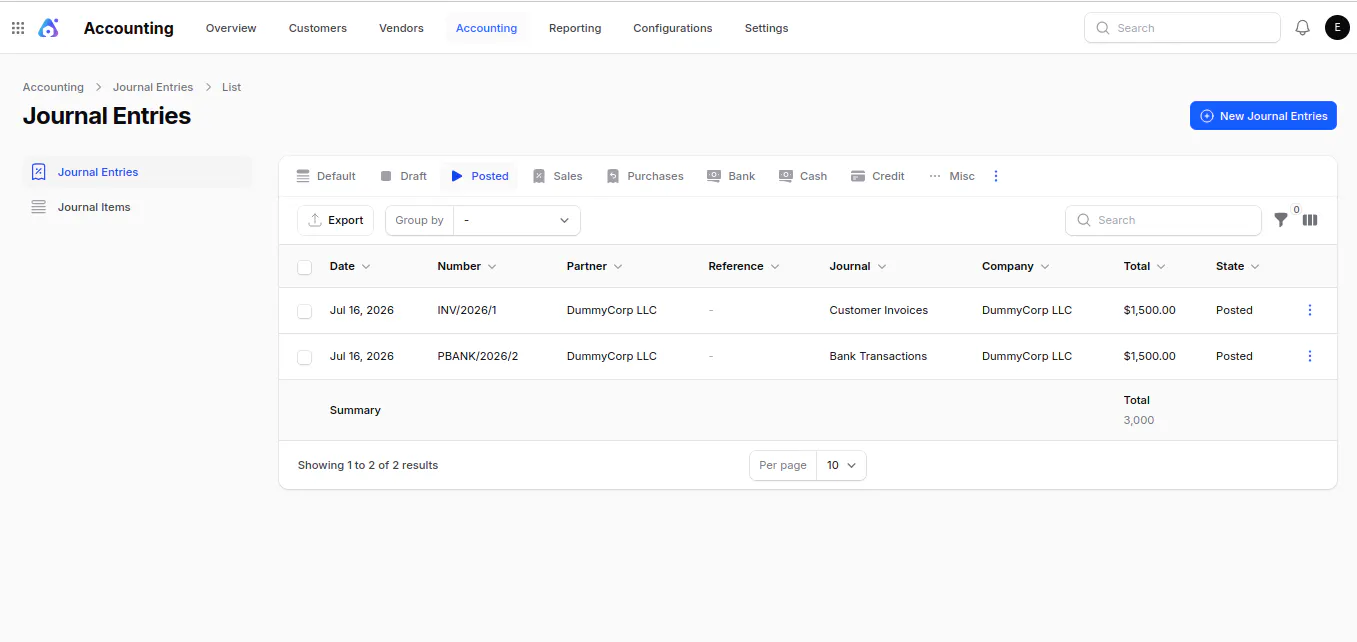The image size is (1357, 642).
Task: Click the New Journal Entries button
Action: pos(1263,116)
